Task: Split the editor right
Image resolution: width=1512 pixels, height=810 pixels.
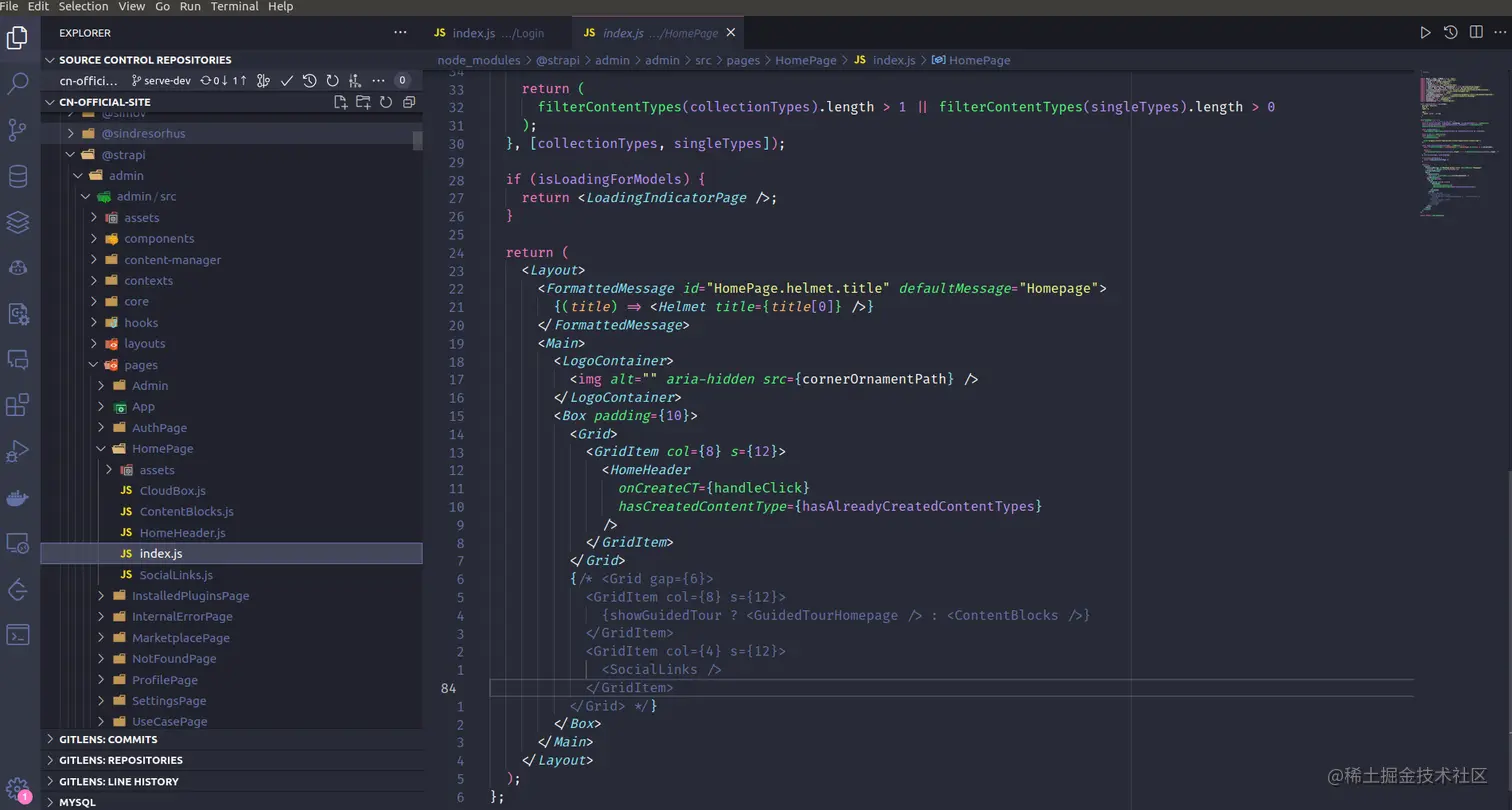Action: click(x=1476, y=33)
